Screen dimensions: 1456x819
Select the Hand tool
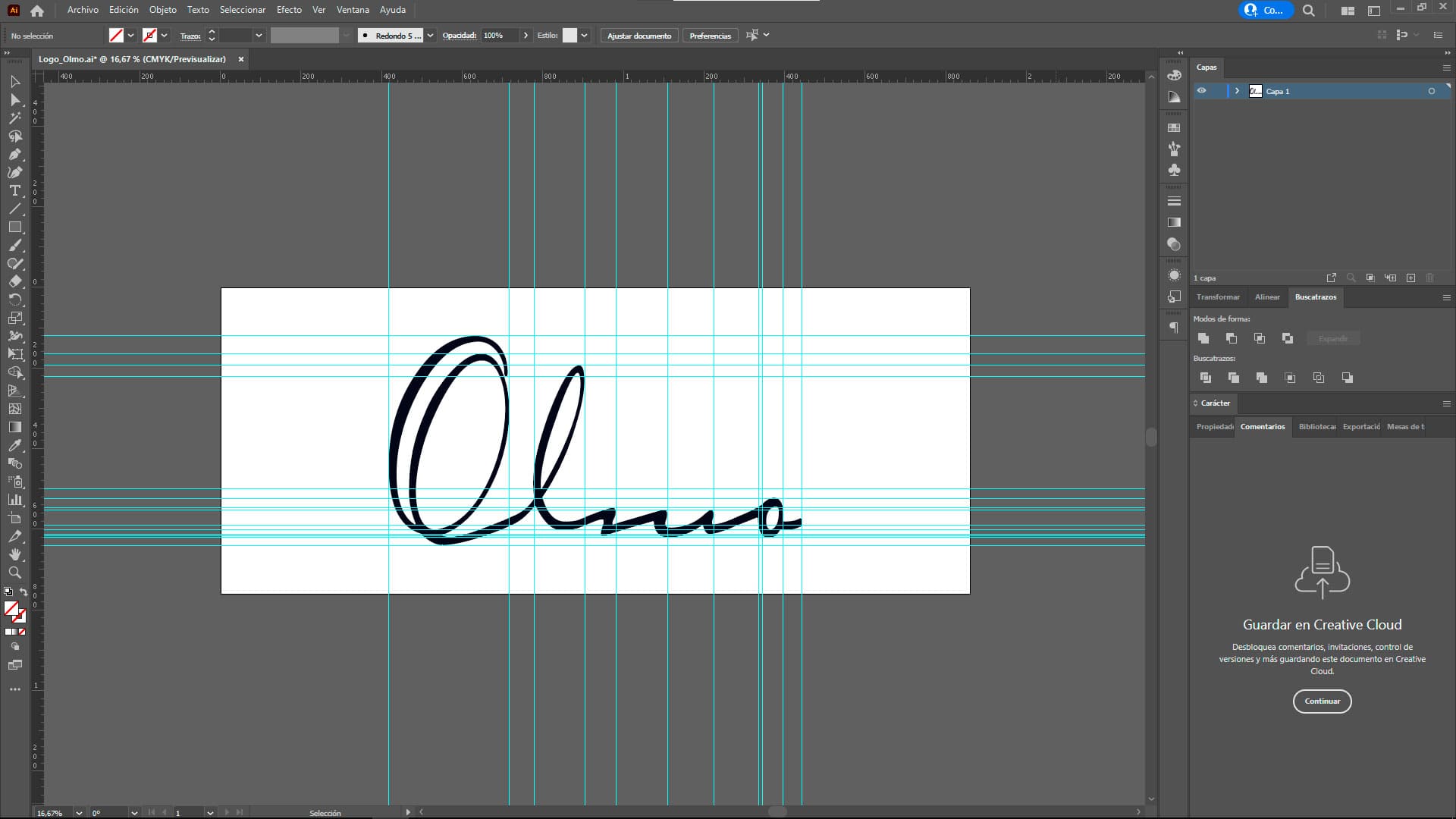tap(14, 554)
